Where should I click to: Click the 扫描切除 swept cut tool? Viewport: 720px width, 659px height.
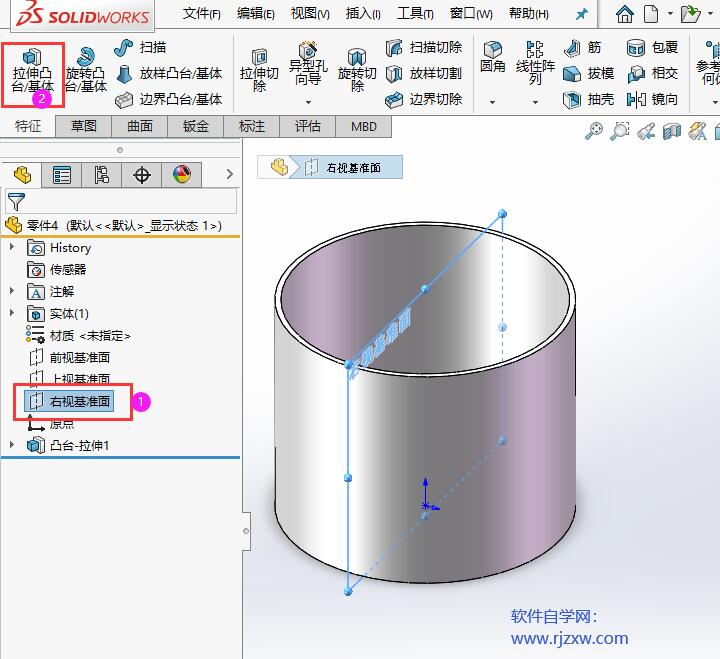[423, 47]
